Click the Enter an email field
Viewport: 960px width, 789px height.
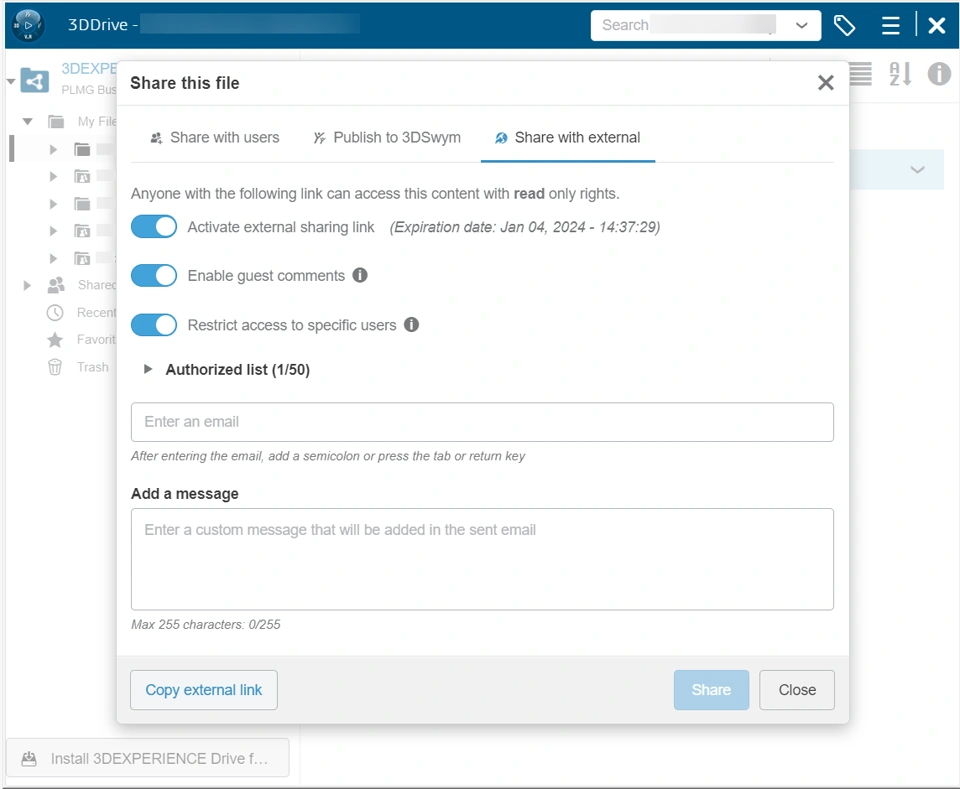(x=482, y=422)
